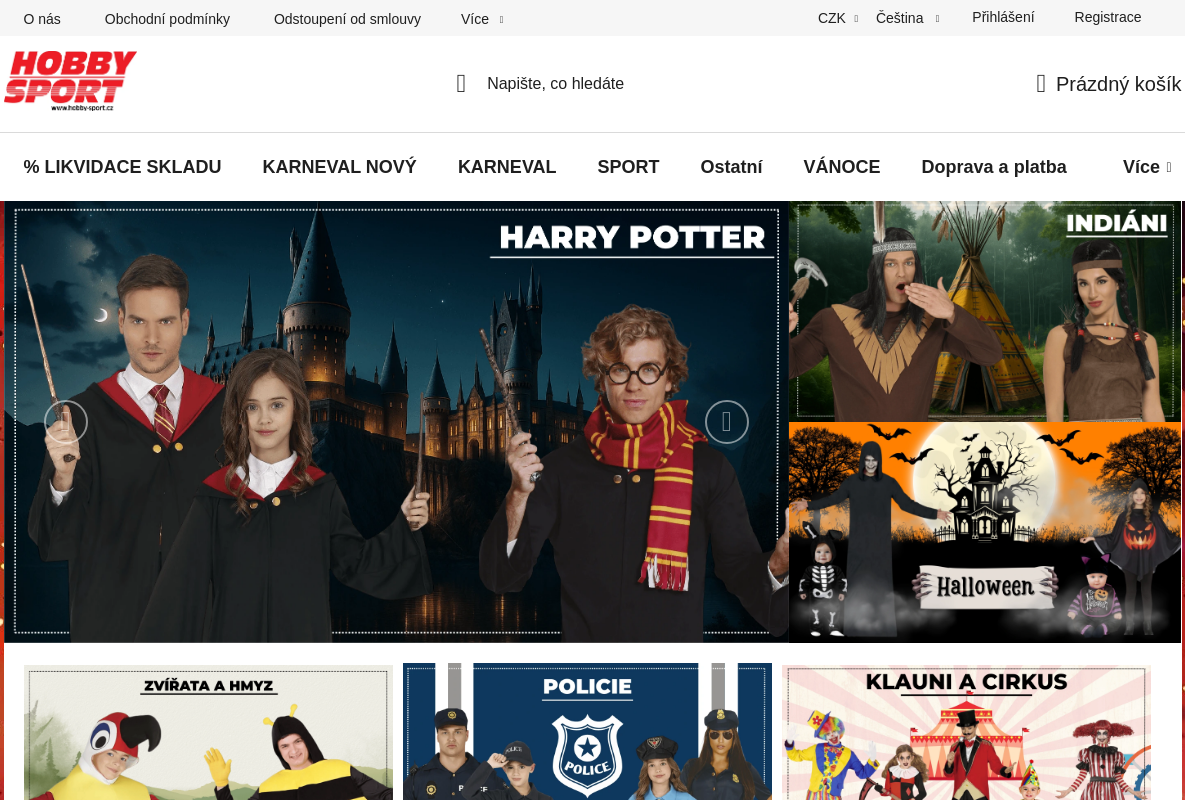Open the Čeština language selector
The height and width of the screenshot is (800, 1200).
(907, 18)
